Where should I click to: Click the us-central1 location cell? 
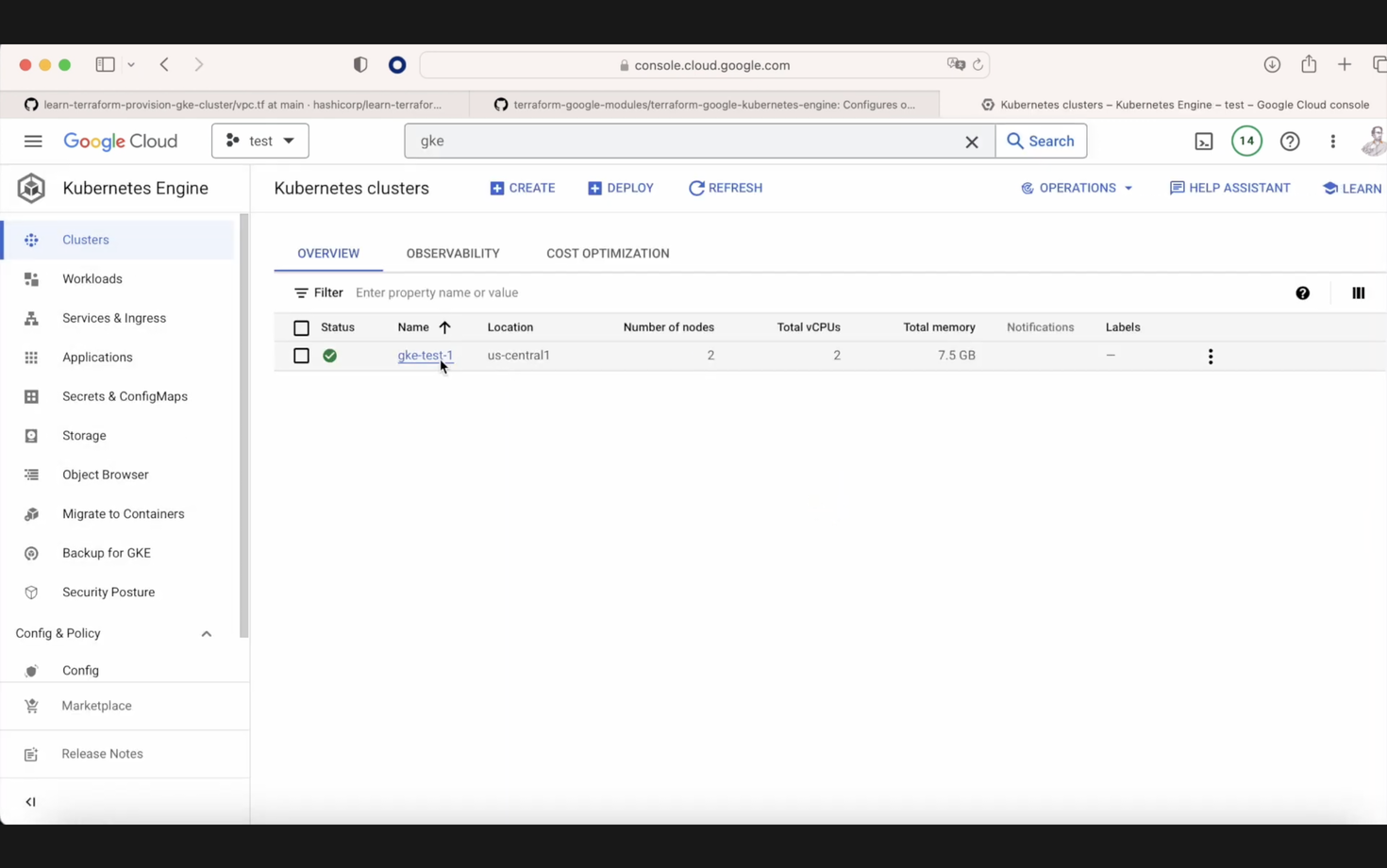[x=519, y=356]
